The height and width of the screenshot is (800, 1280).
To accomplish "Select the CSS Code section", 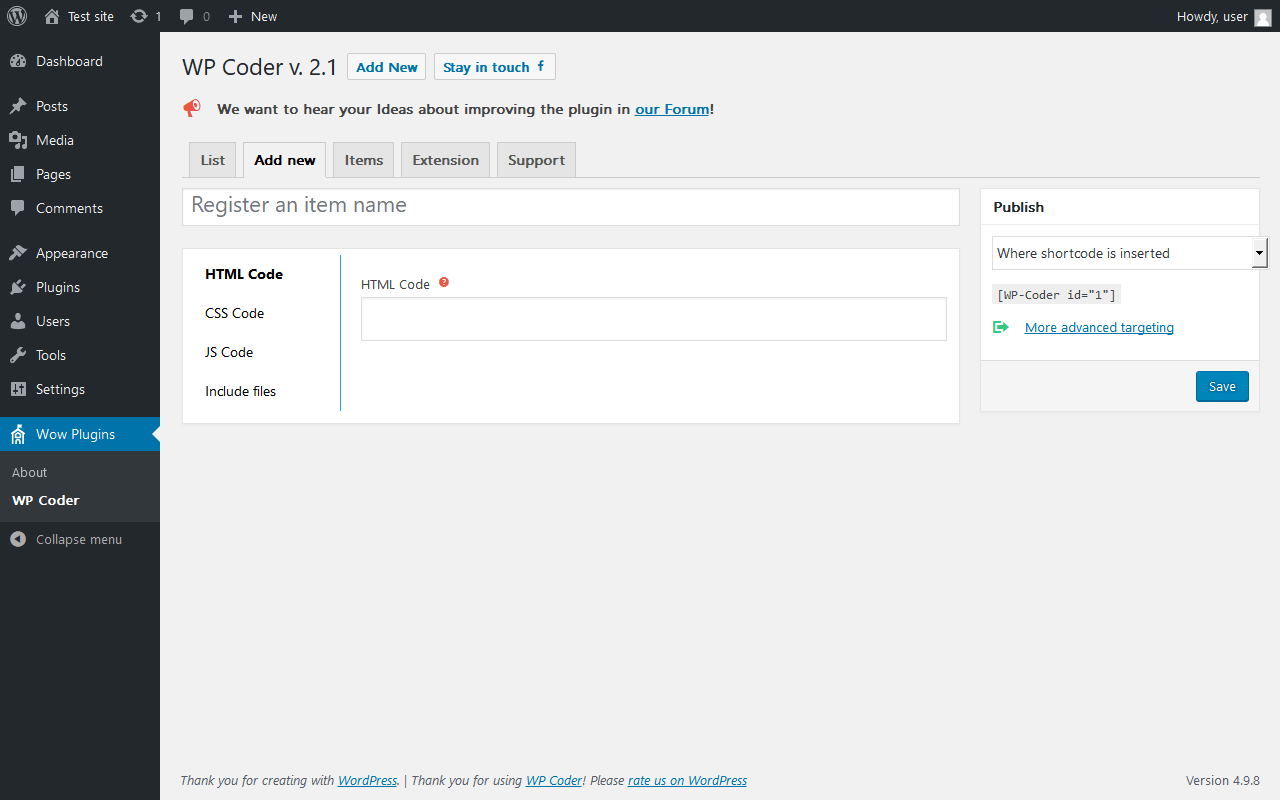I will tap(235, 313).
